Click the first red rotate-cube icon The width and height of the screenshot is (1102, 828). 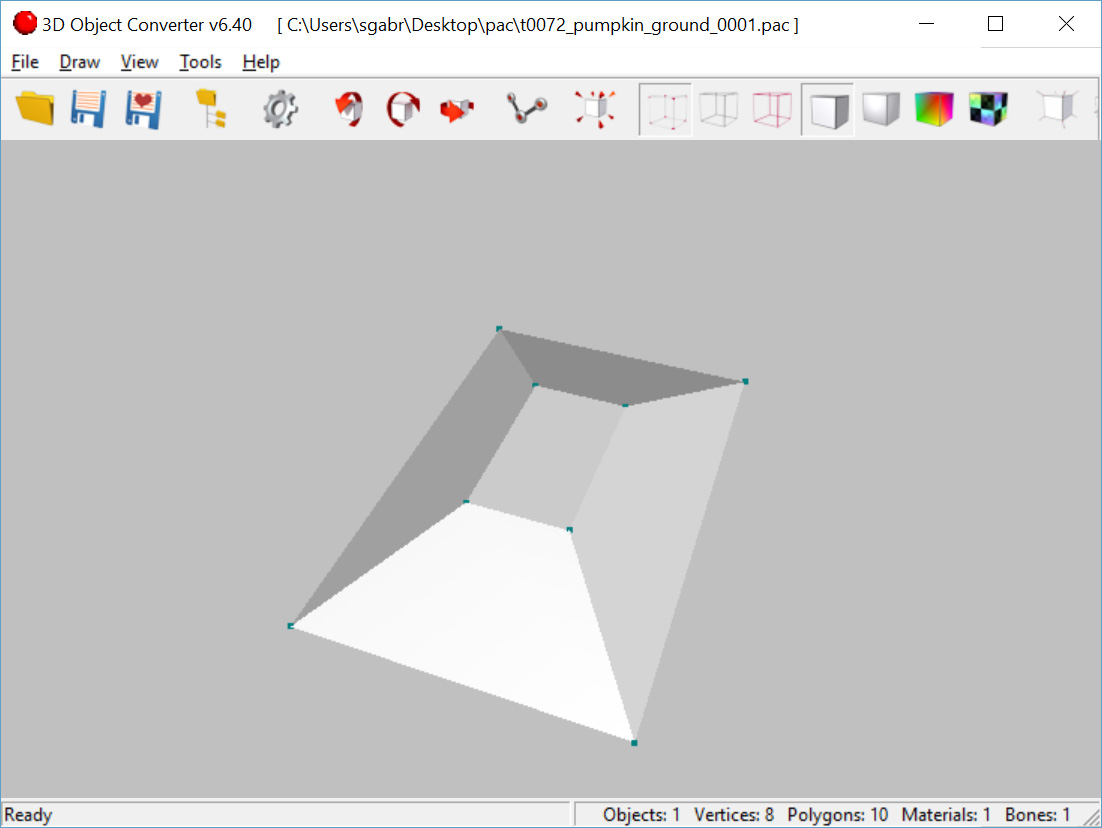(x=348, y=108)
